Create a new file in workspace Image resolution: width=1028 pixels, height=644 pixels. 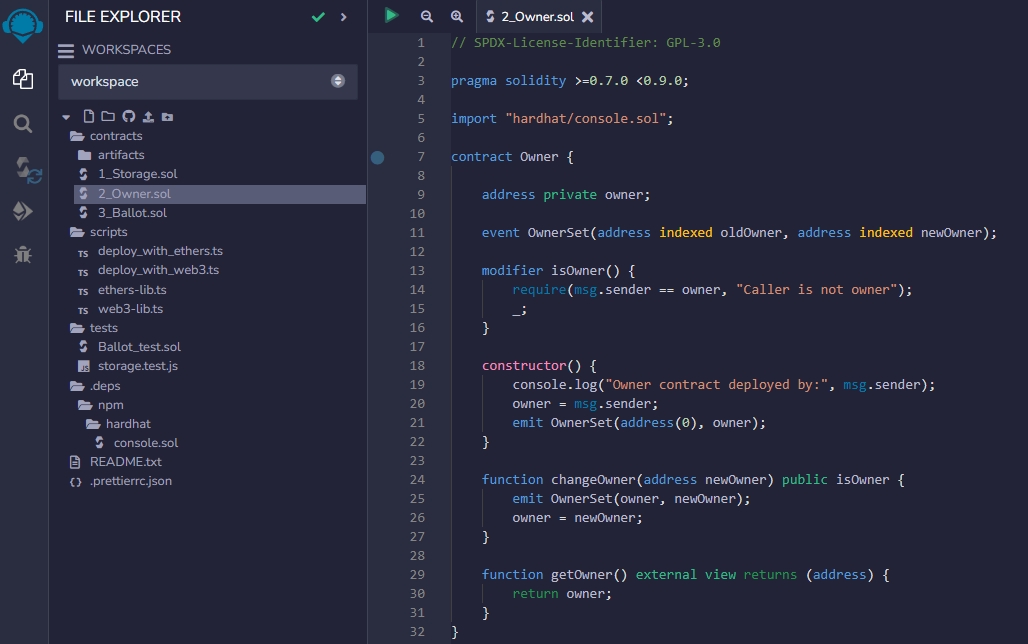[89, 117]
